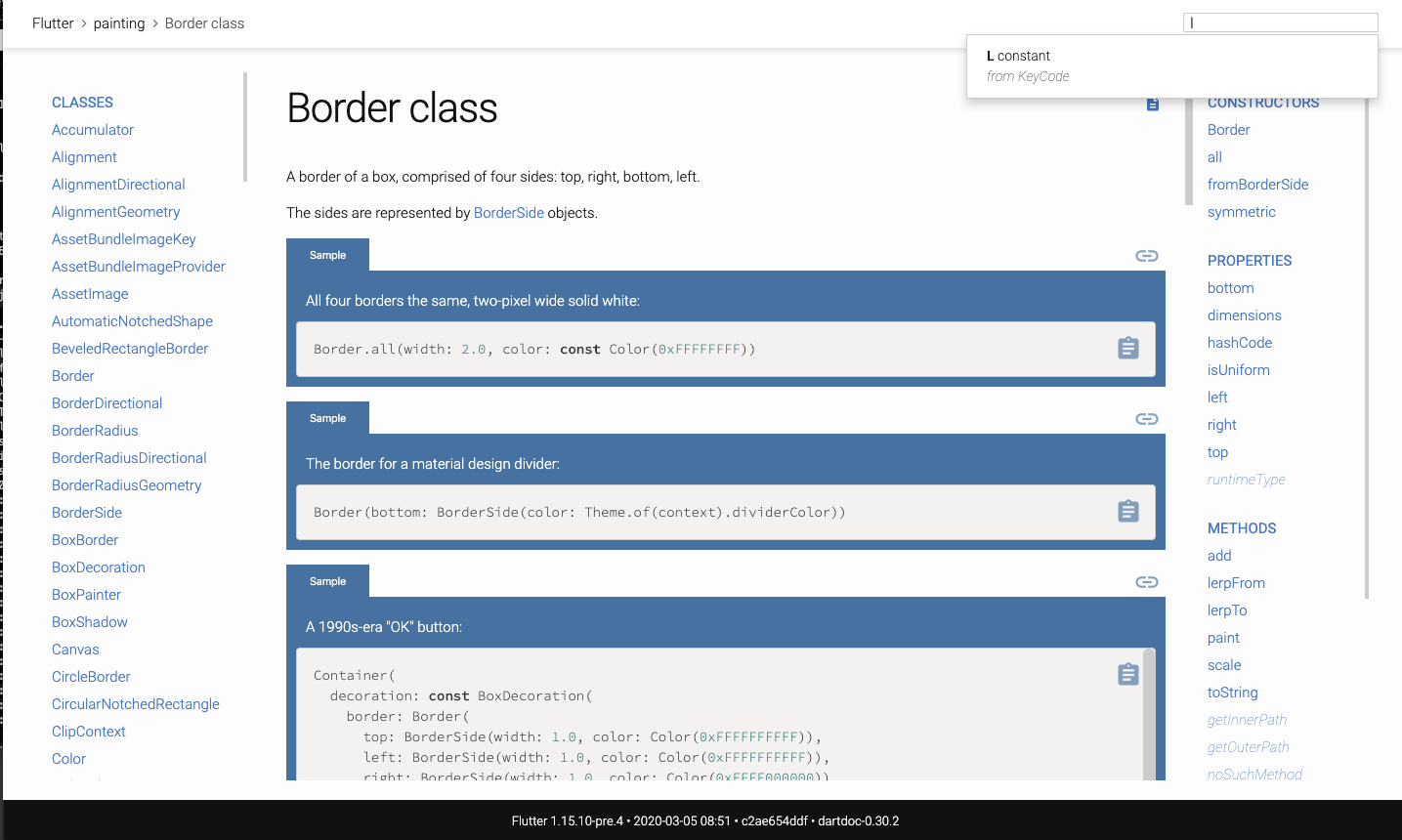Open Accumulator class
Image resolution: width=1402 pixels, height=840 pixels.
click(93, 130)
